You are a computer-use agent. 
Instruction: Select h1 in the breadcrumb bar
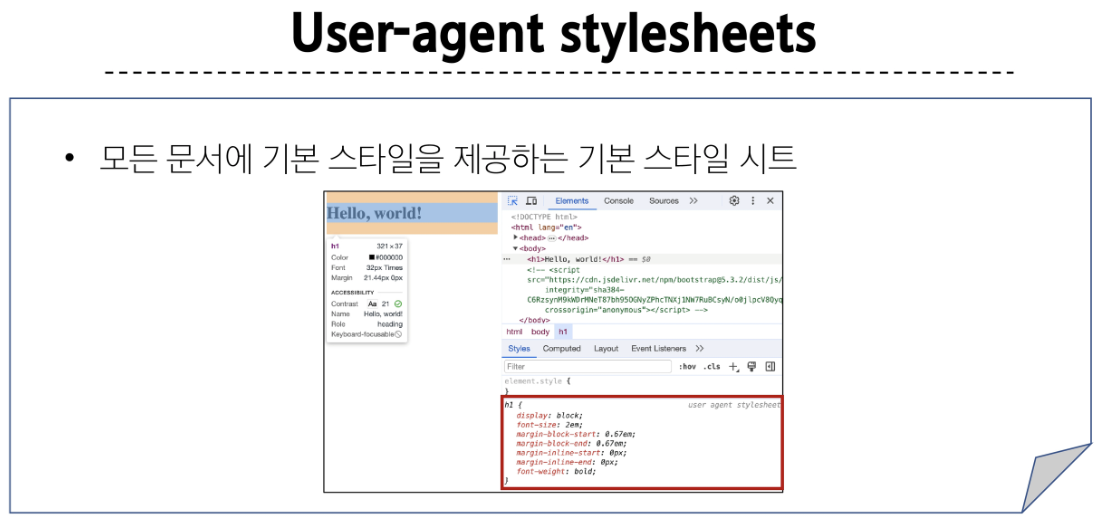click(563, 331)
